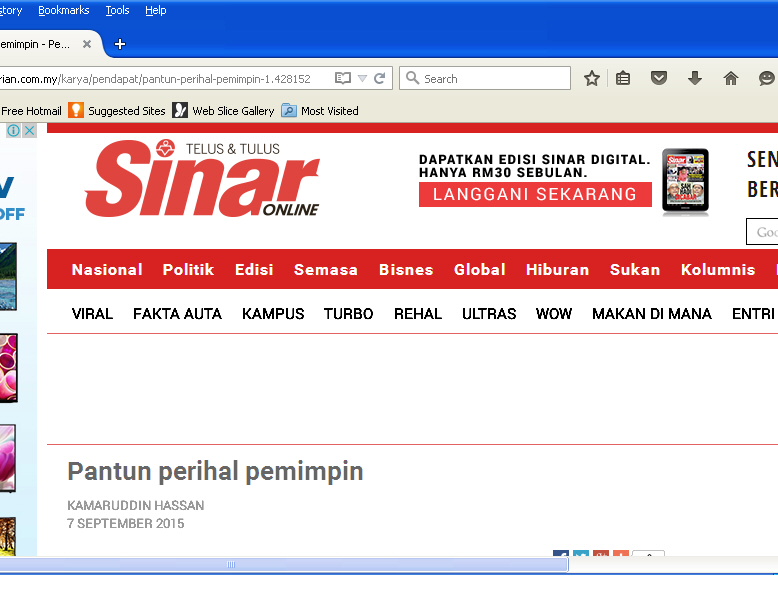The width and height of the screenshot is (778, 600).
Task: Go to KAMPUS submenu link
Action: (x=273, y=314)
